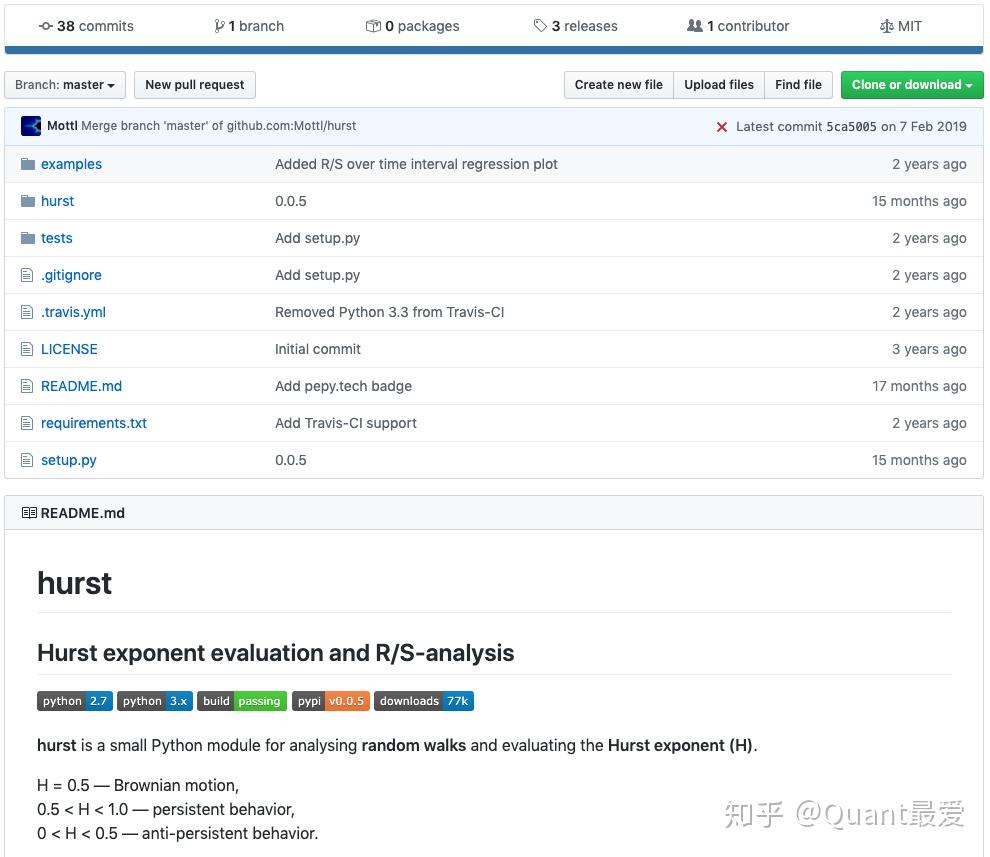Click the Upload files button
This screenshot has width=990, height=857.
(719, 85)
